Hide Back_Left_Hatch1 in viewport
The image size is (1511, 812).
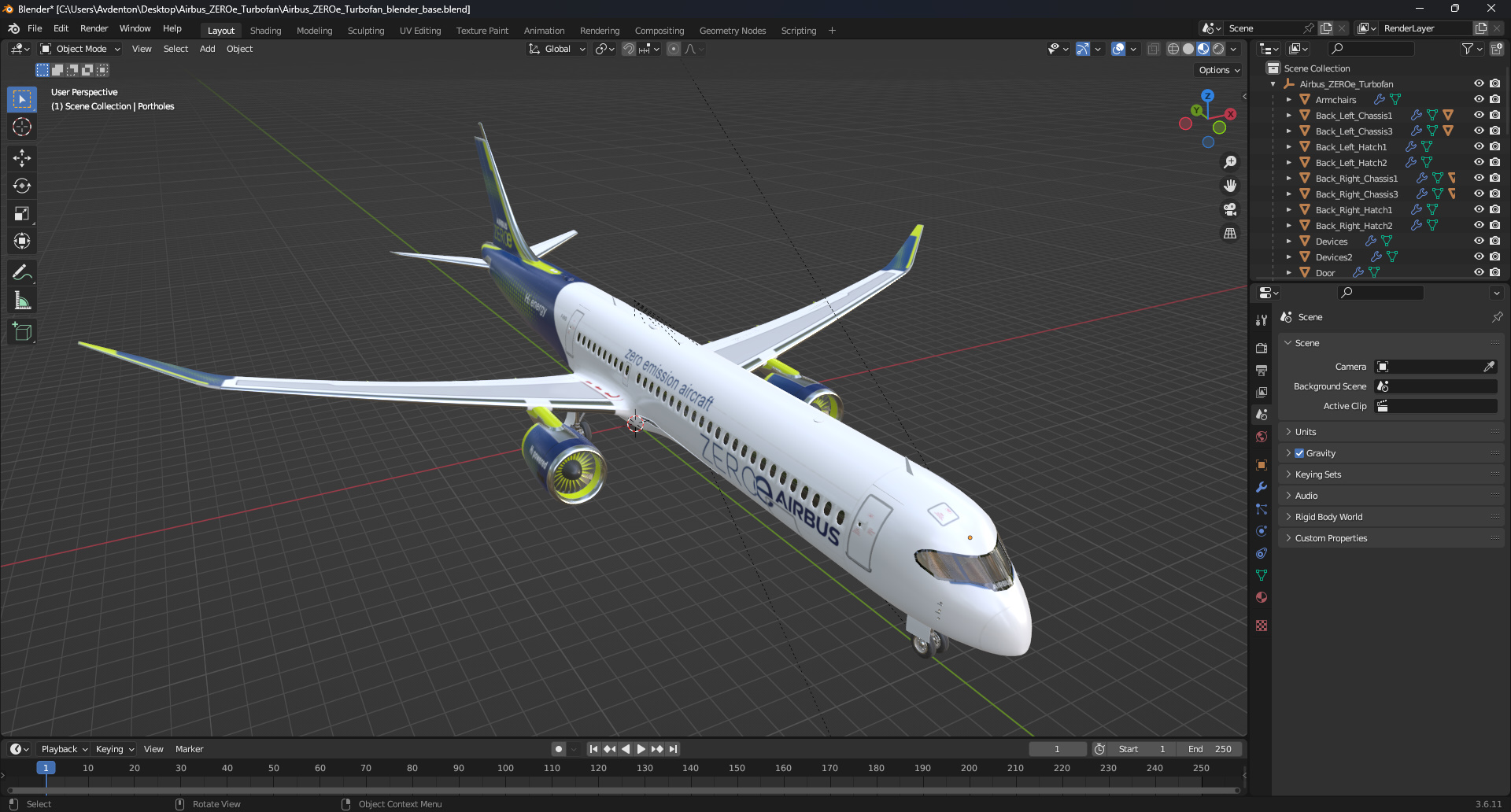tap(1479, 146)
